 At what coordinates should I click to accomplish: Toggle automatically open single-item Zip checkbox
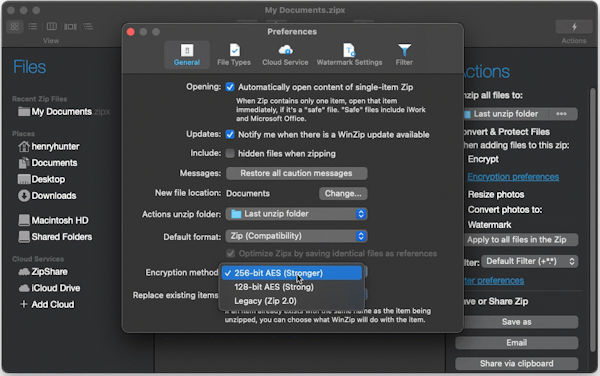click(230, 87)
